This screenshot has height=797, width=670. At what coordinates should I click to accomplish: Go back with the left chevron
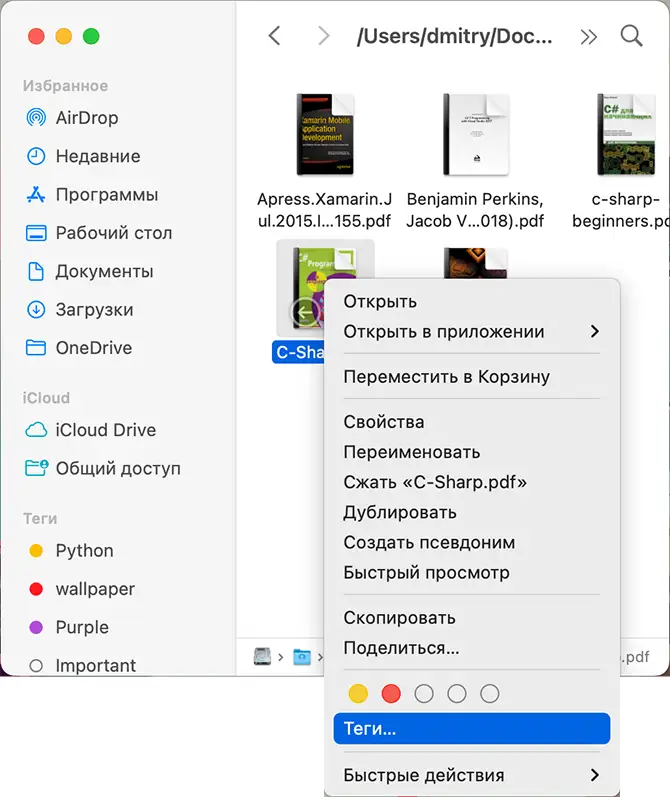coord(275,36)
